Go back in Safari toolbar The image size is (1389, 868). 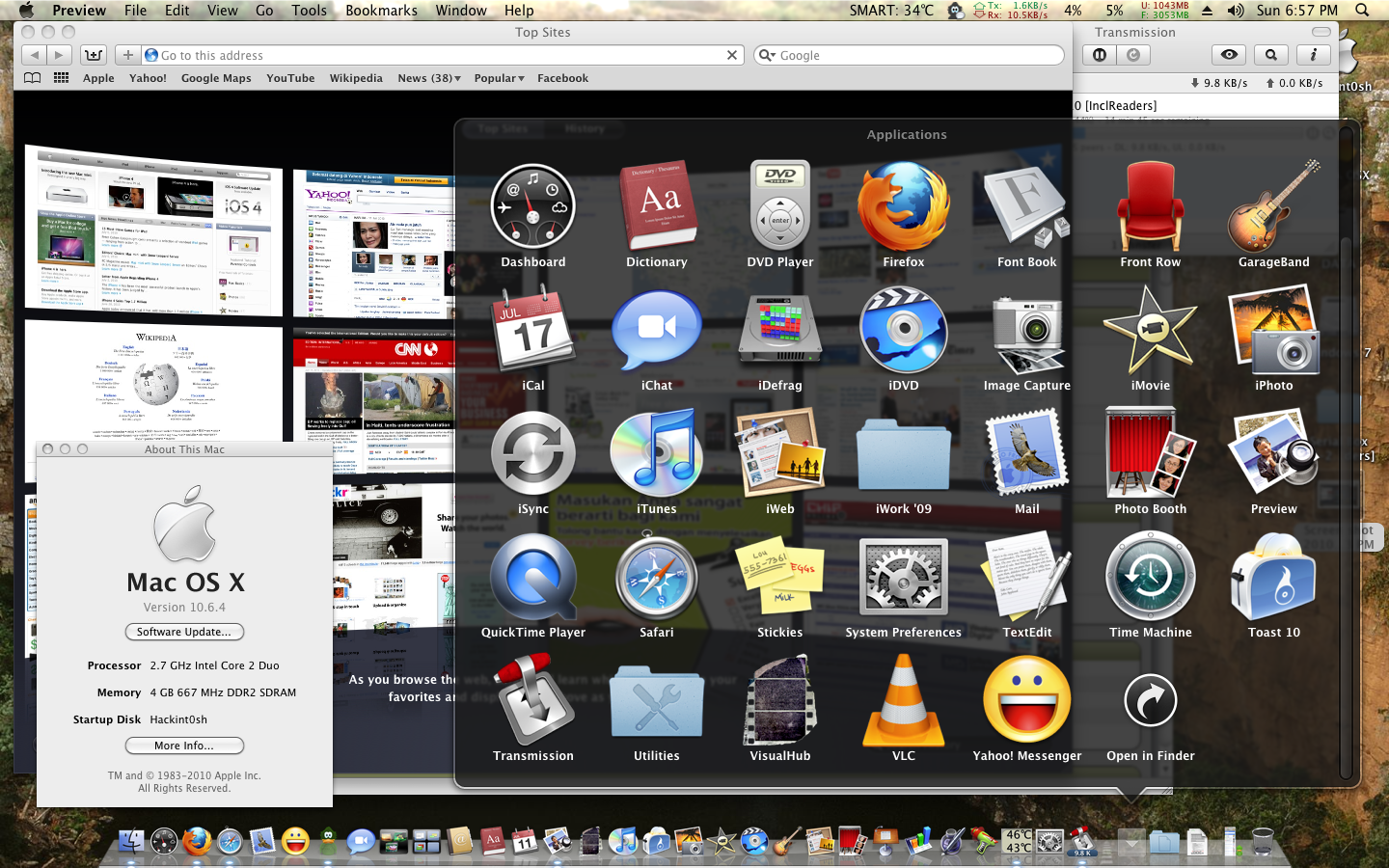click(x=35, y=55)
